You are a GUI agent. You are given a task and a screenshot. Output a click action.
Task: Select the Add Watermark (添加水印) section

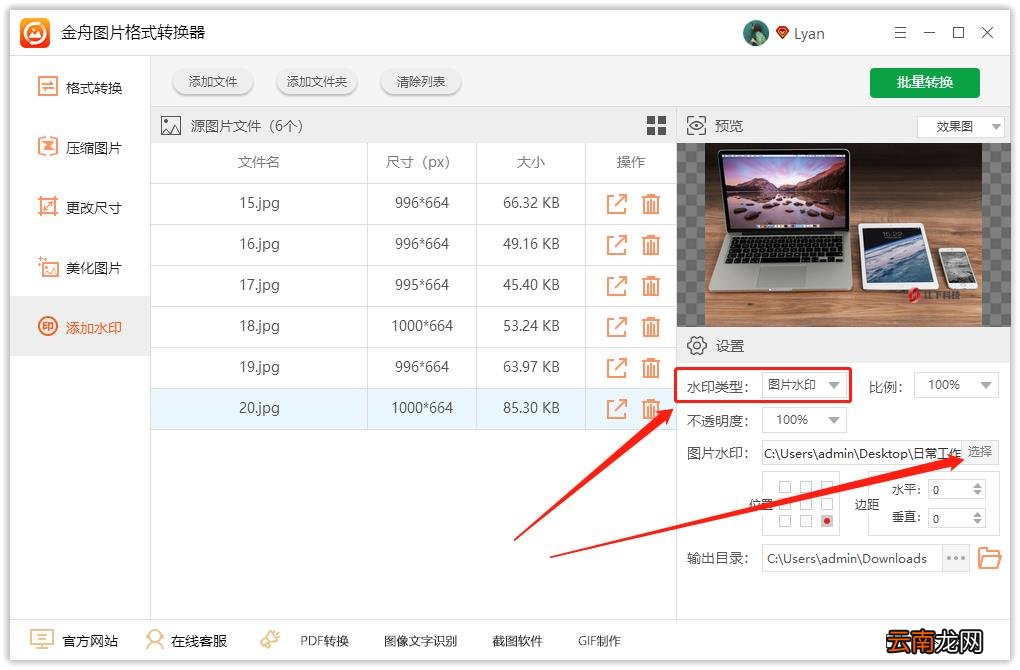(80, 327)
